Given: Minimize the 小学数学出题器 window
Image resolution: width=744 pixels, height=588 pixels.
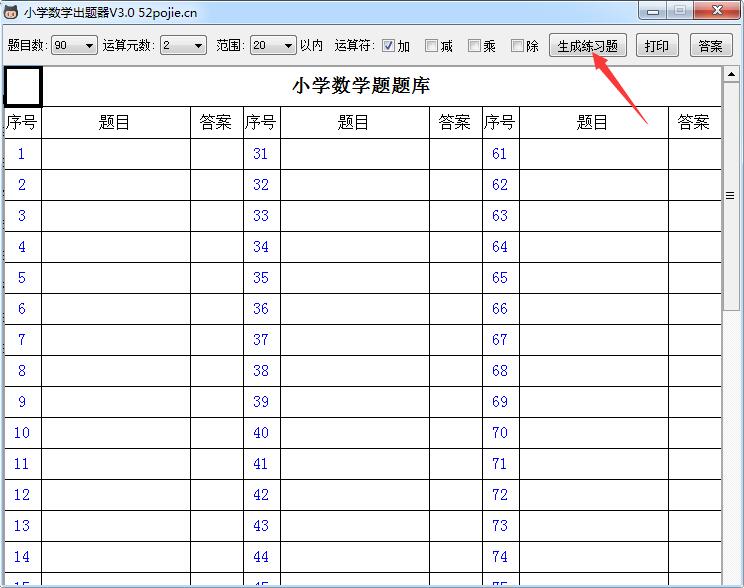Looking at the screenshot, I should pyautogui.click(x=653, y=11).
